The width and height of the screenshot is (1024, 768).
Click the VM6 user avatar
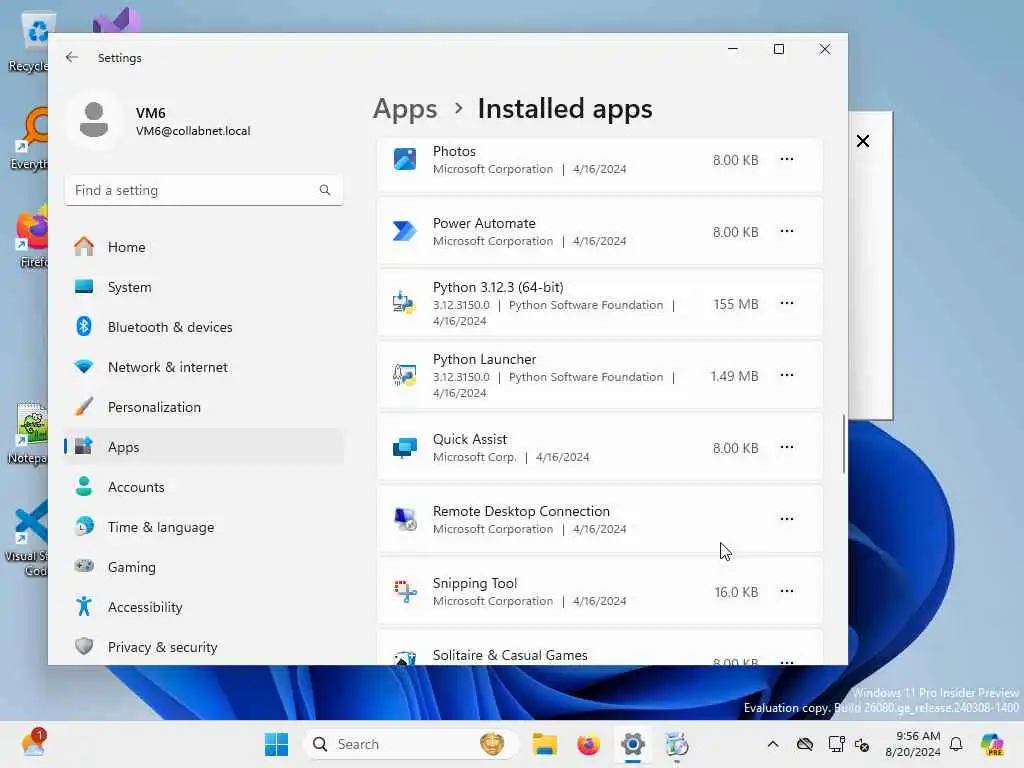tap(94, 121)
